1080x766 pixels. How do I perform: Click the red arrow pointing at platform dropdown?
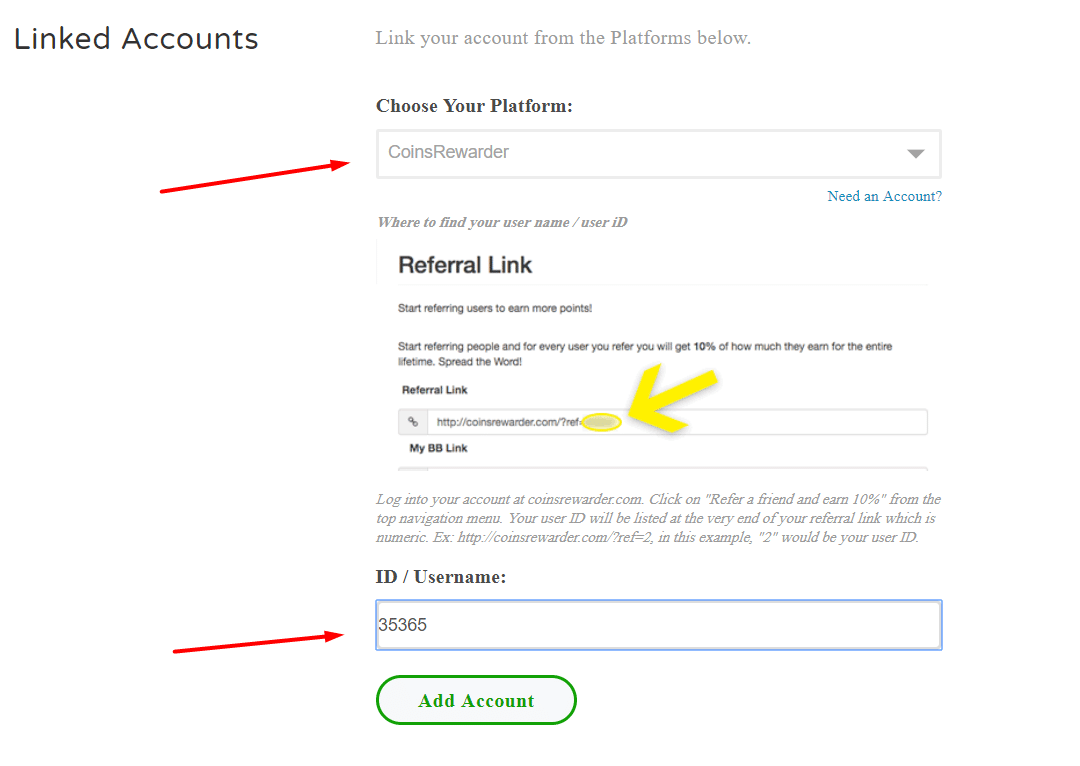[x=254, y=177]
